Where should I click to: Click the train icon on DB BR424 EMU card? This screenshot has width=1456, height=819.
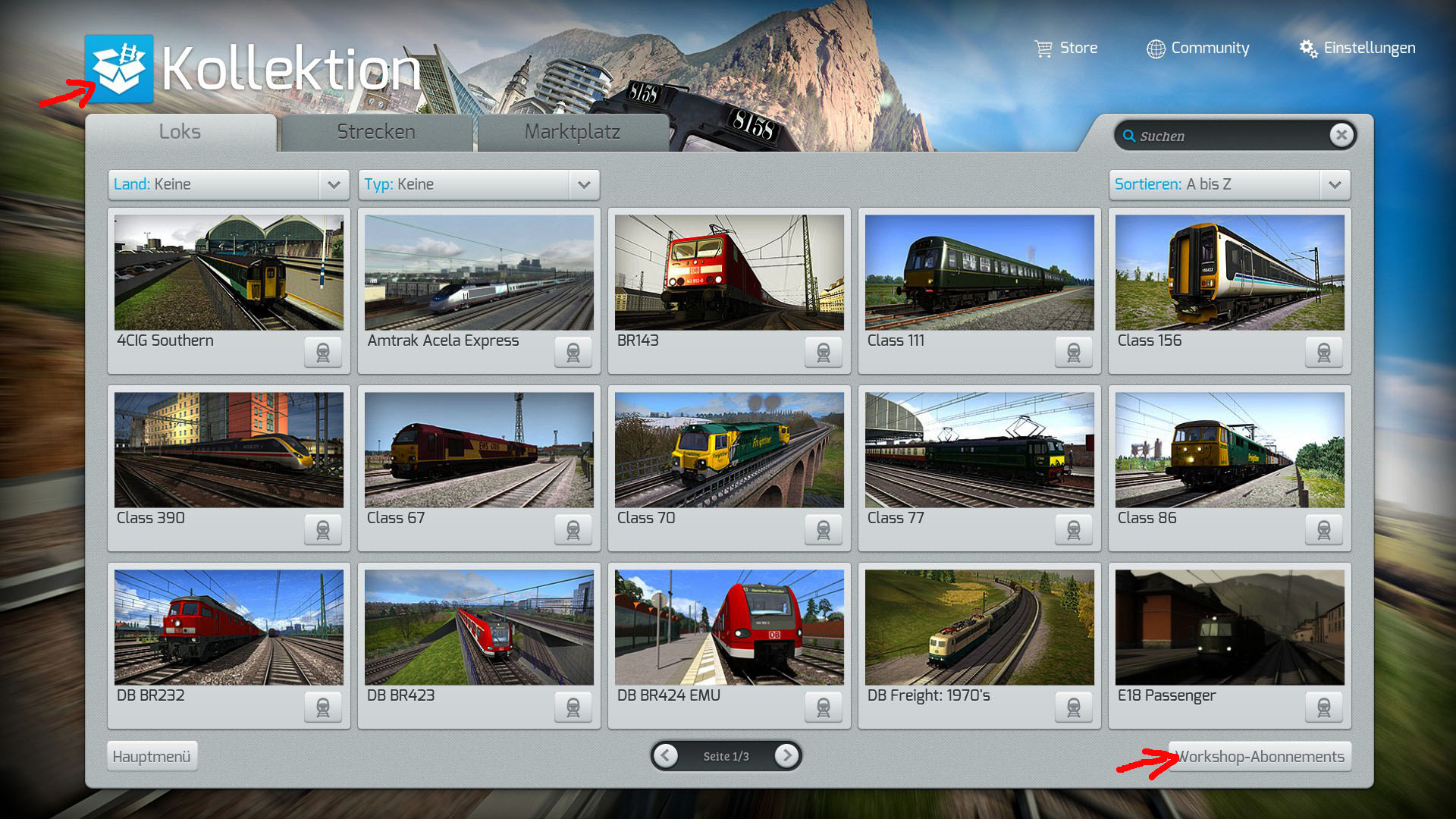pyautogui.click(x=824, y=708)
